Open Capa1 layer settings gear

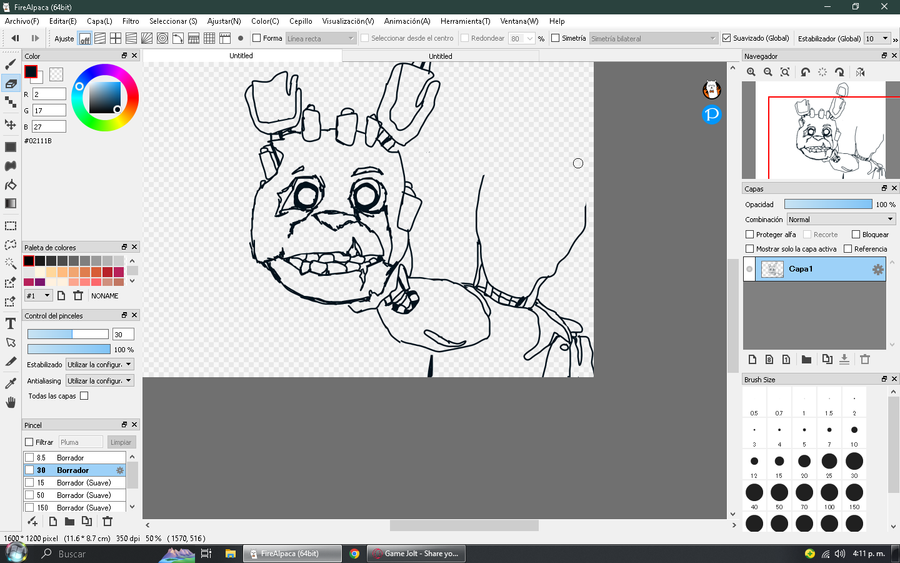[878, 269]
